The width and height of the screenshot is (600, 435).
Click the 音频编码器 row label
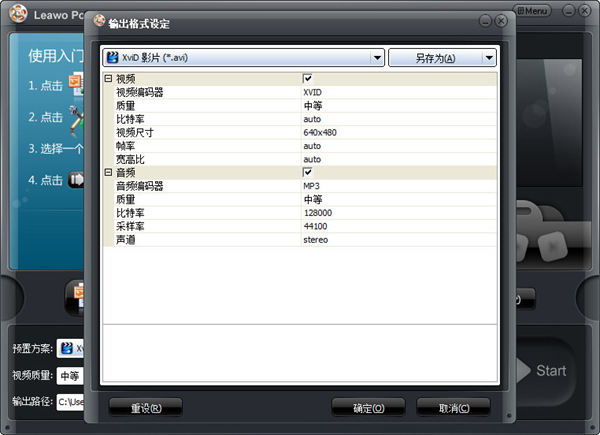point(140,186)
